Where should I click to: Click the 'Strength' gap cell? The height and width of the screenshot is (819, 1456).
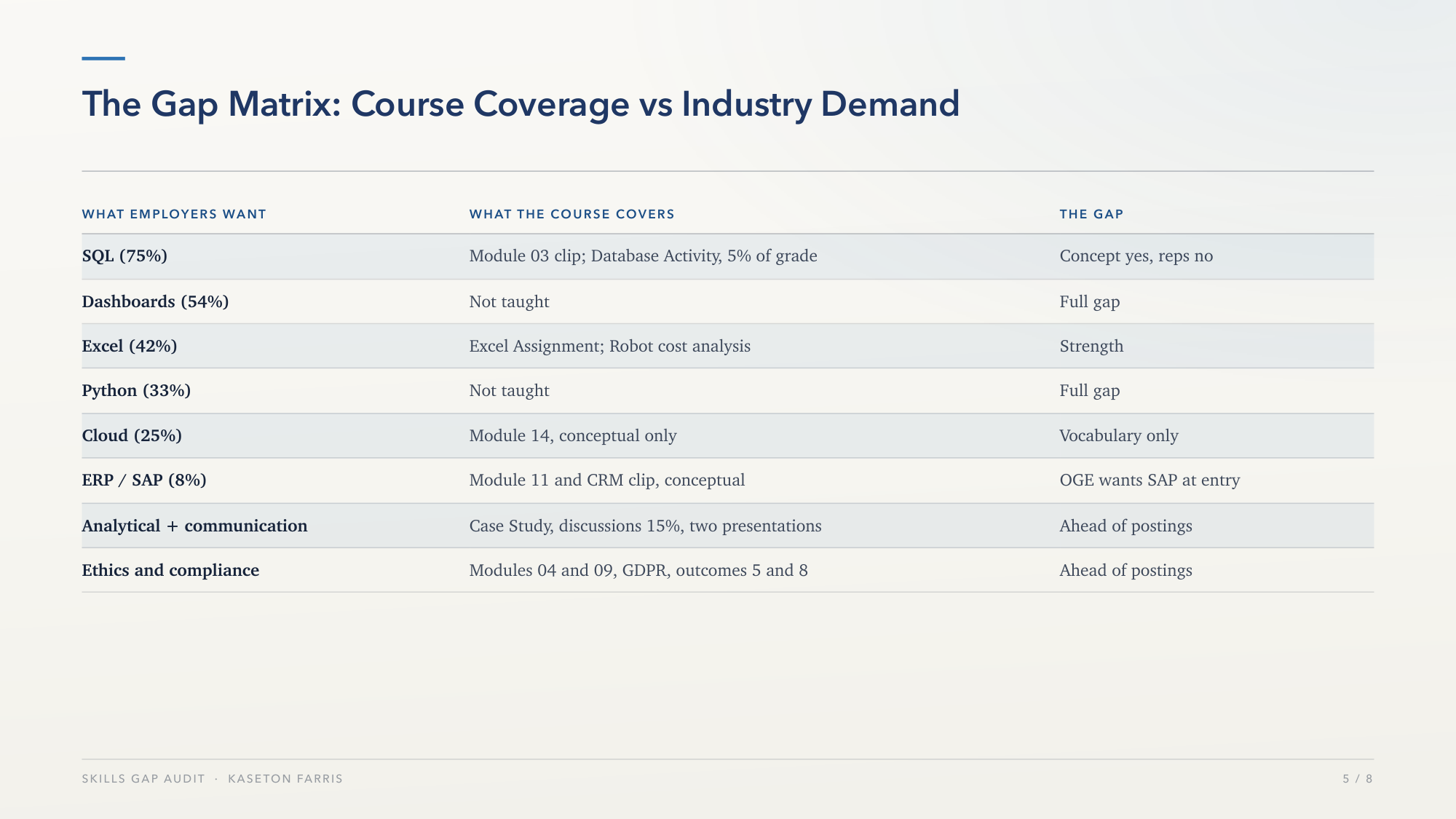point(1091,346)
